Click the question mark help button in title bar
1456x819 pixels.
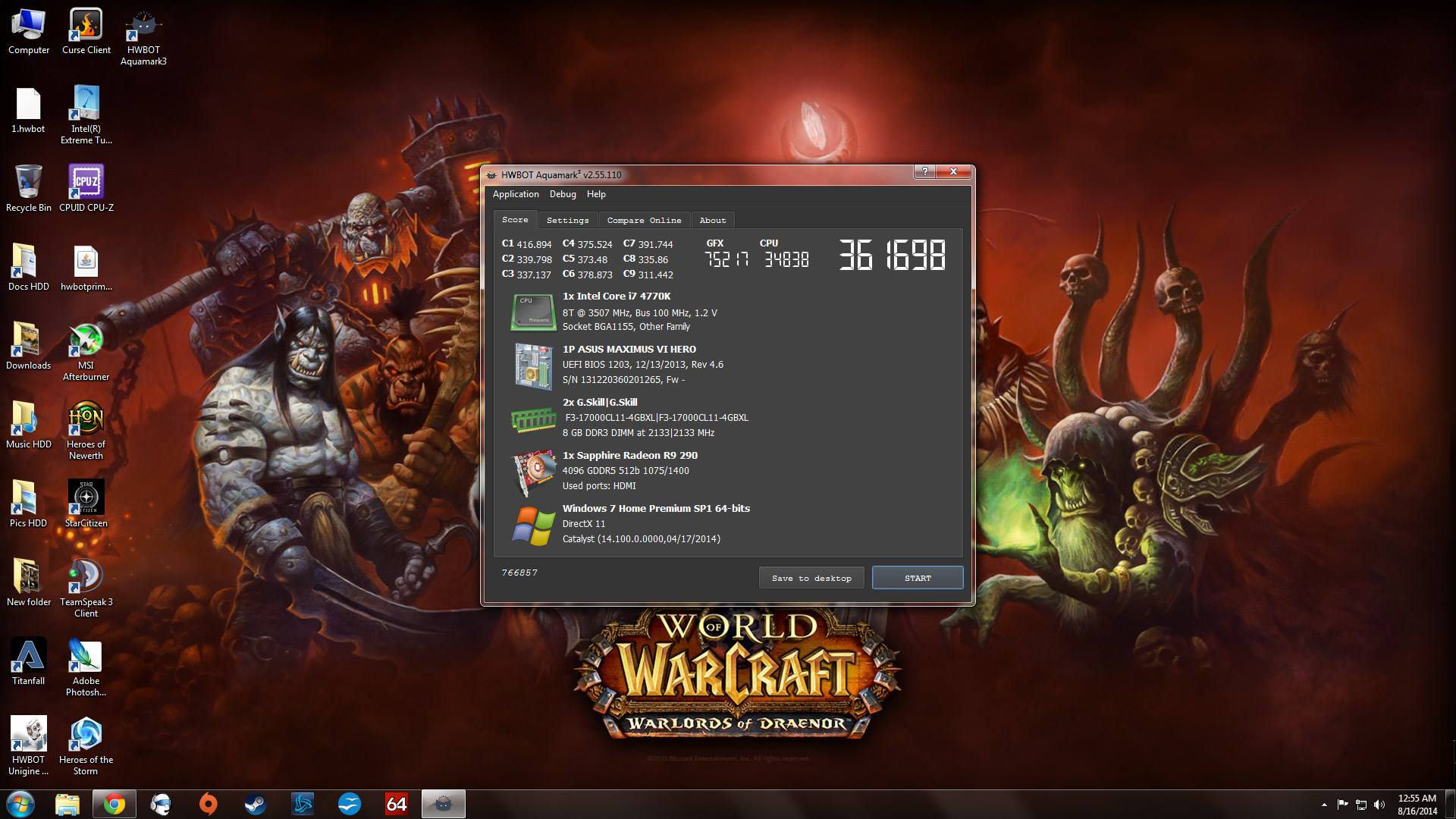click(924, 171)
